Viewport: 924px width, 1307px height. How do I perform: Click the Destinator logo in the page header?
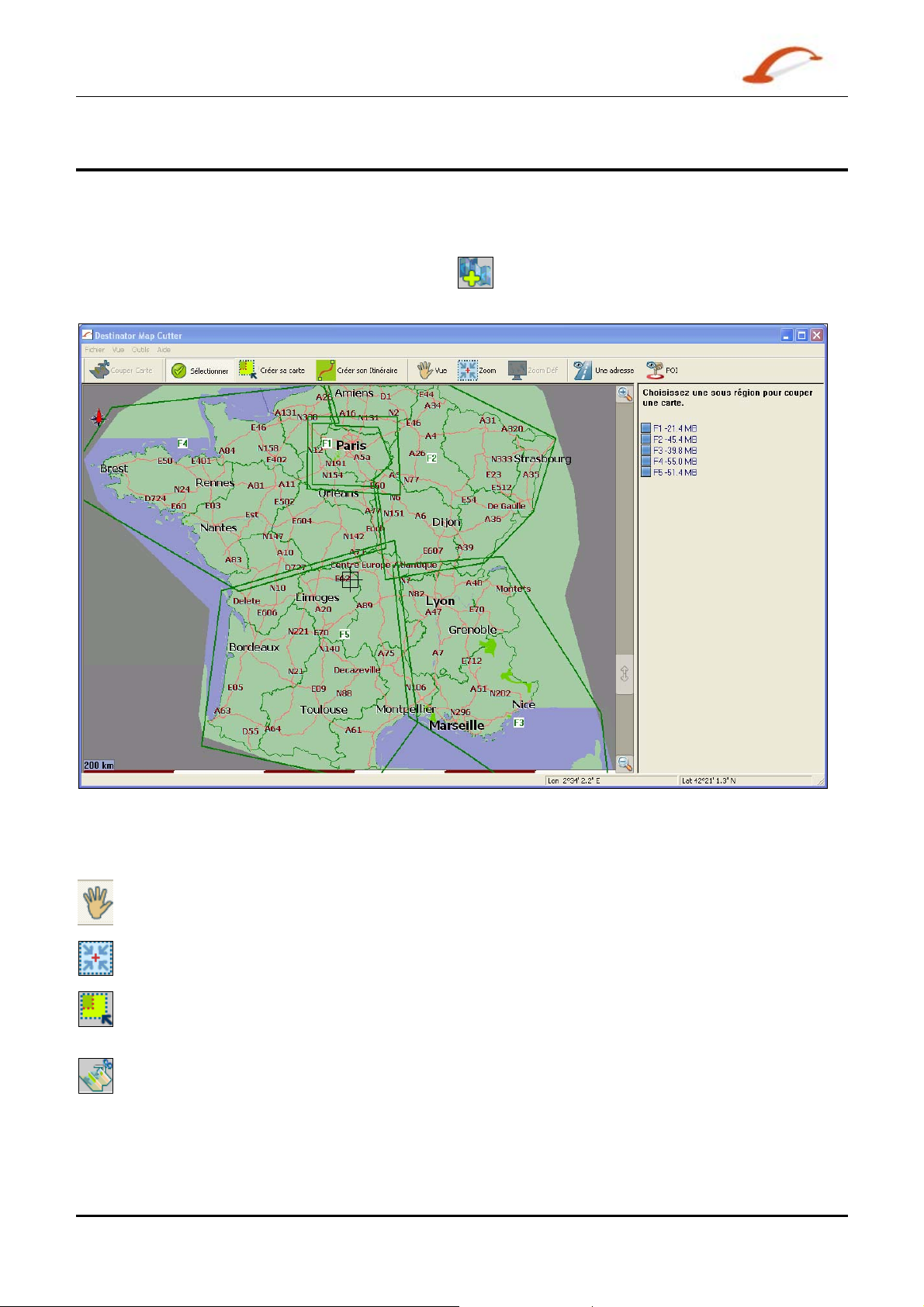point(782,64)
